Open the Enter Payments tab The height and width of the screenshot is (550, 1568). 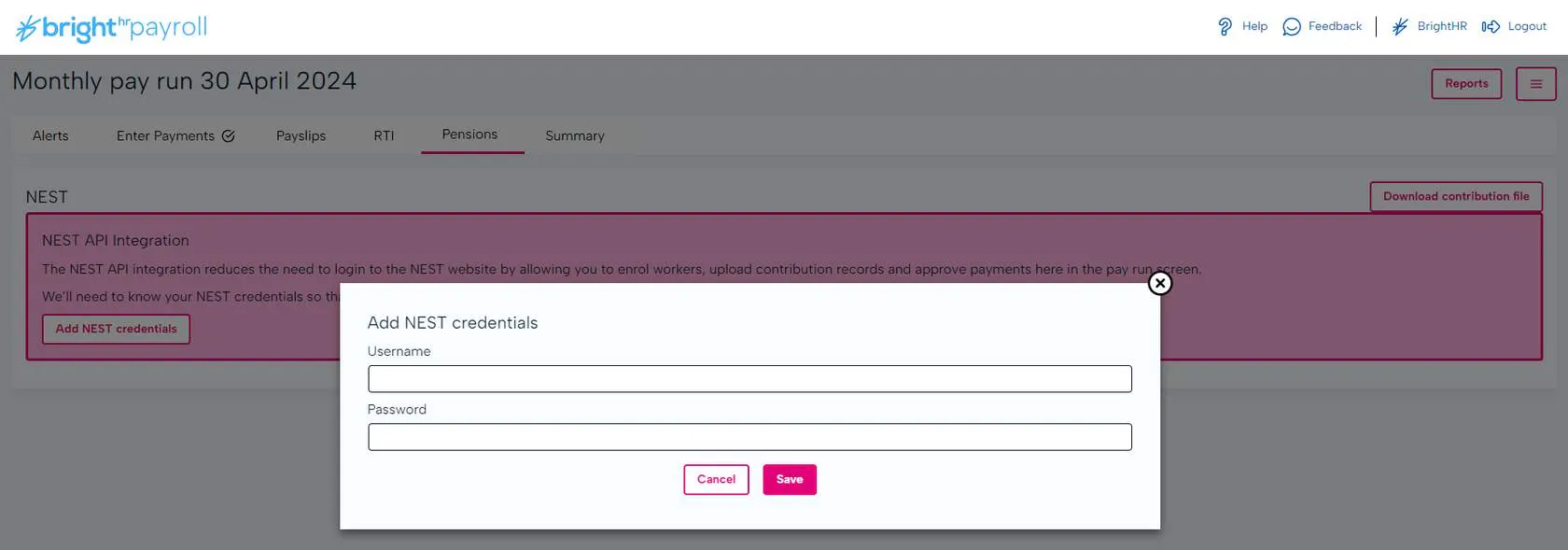165,136
